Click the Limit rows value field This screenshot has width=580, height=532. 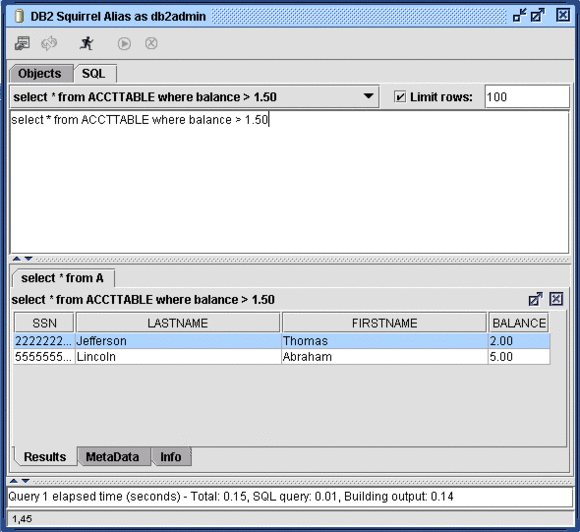click(527, 97)
